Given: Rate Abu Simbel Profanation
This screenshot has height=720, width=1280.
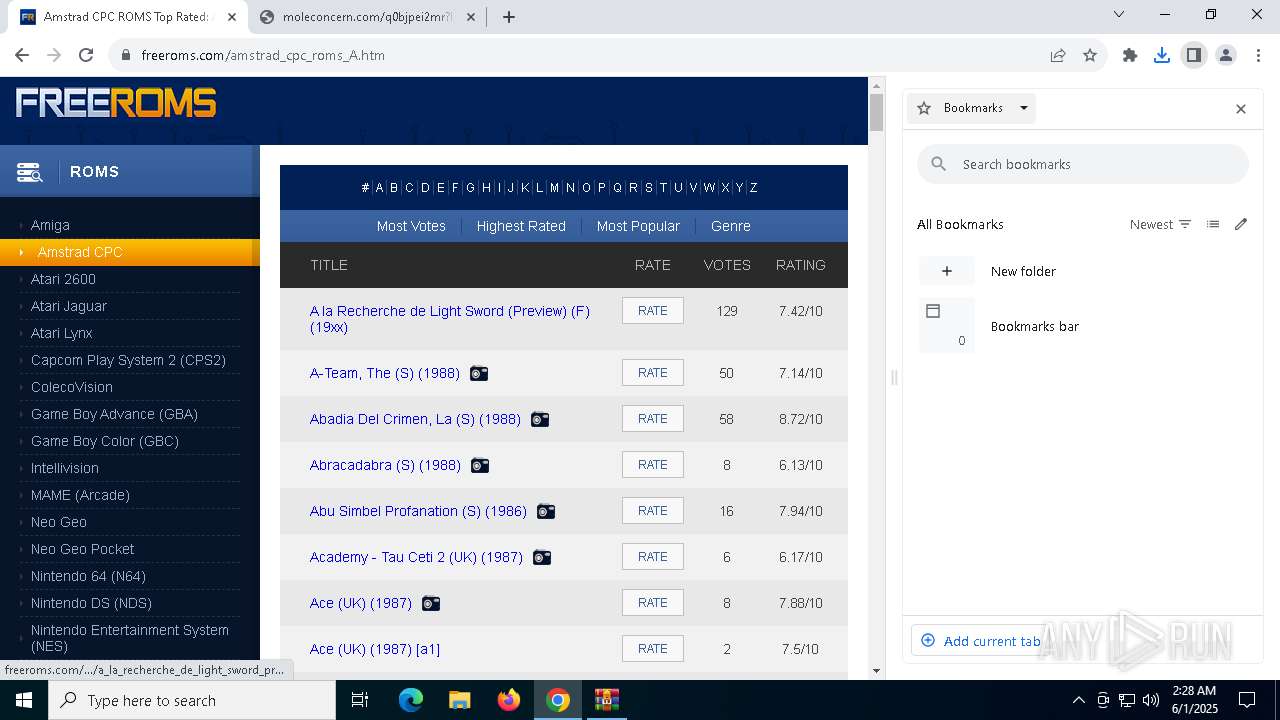Looking at the screenshot, I should (653, 511).
